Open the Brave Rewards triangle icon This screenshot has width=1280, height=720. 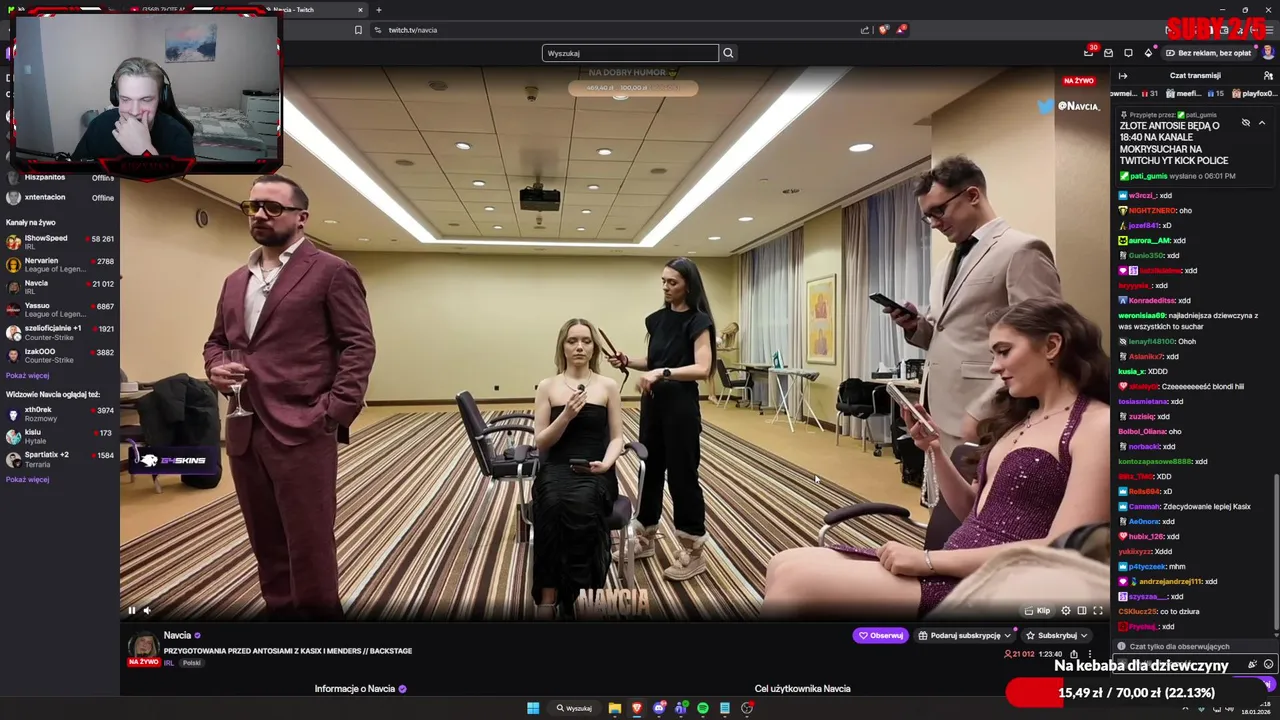[901, 30]
